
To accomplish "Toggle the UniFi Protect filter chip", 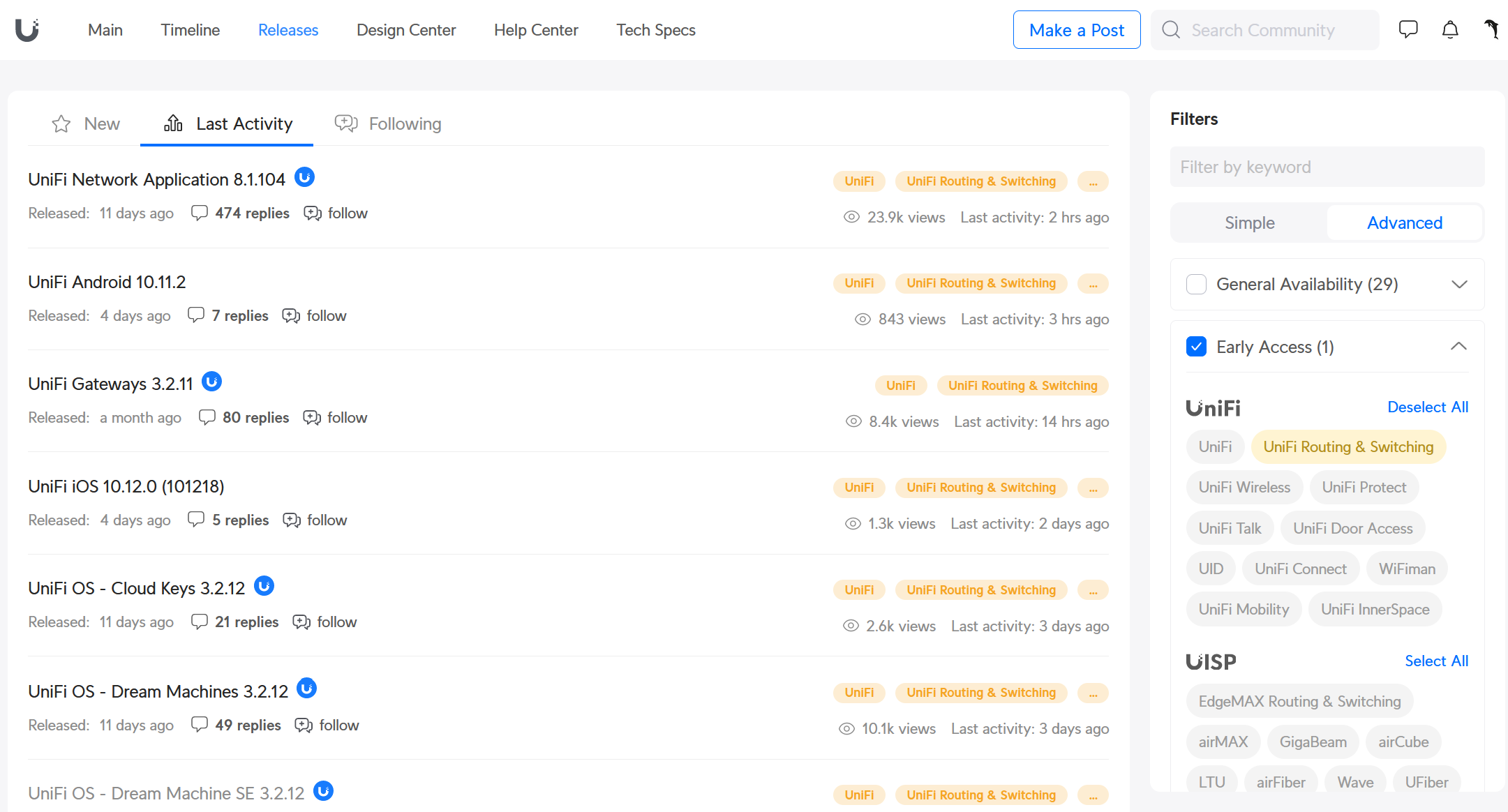I will click(x=1364, y=487).
